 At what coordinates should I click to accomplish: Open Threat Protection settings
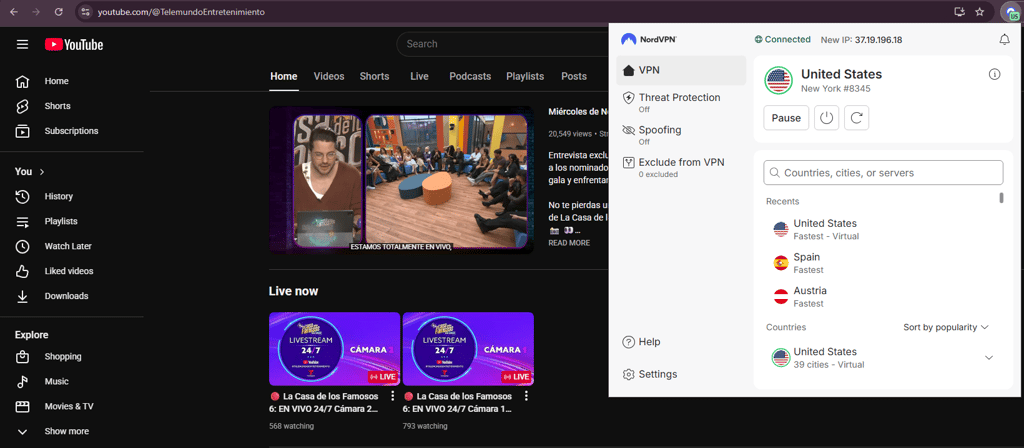pyautogui.click(x=680, y=102)
